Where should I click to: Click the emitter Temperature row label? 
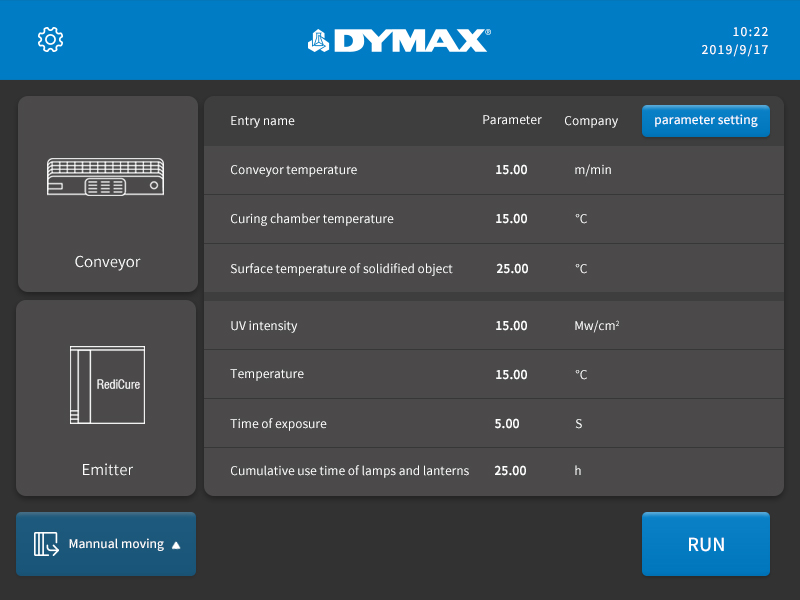click(267, 374)
